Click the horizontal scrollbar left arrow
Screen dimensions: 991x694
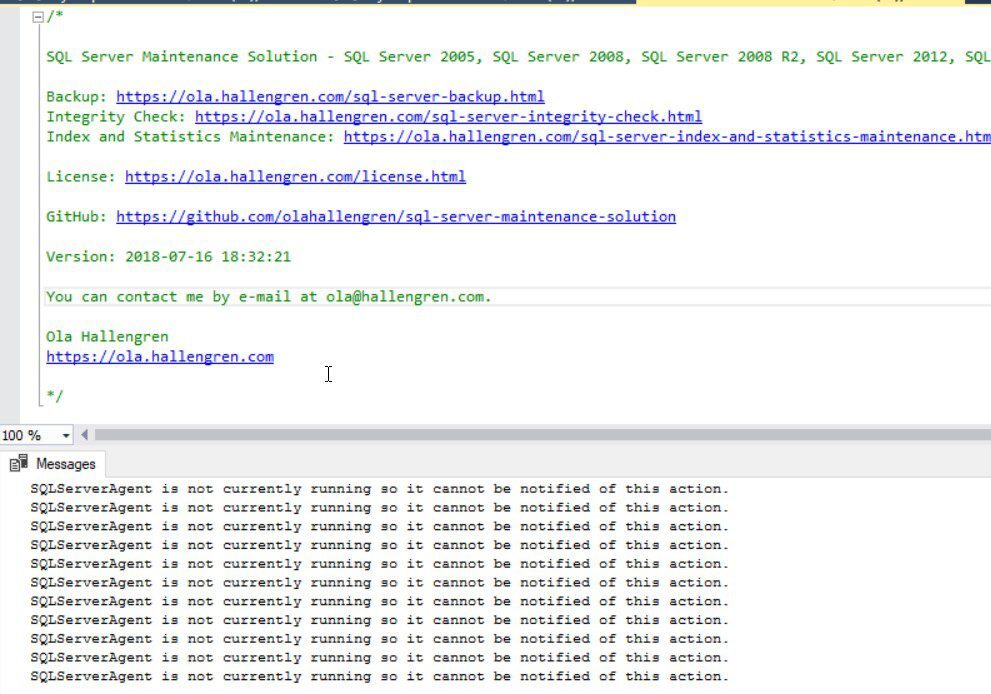[84, 435]
